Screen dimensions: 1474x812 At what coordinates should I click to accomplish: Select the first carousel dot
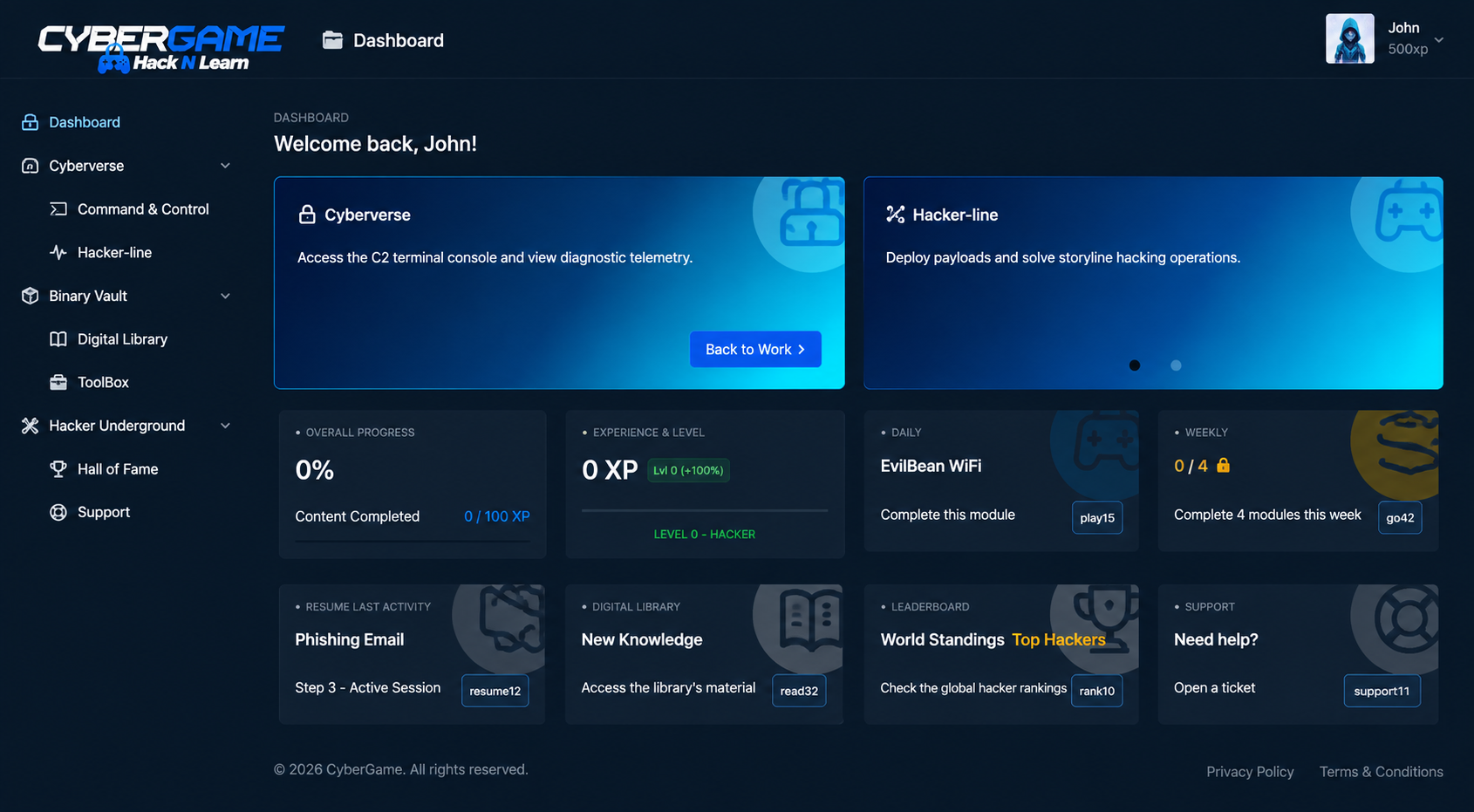click(1135, 365)
